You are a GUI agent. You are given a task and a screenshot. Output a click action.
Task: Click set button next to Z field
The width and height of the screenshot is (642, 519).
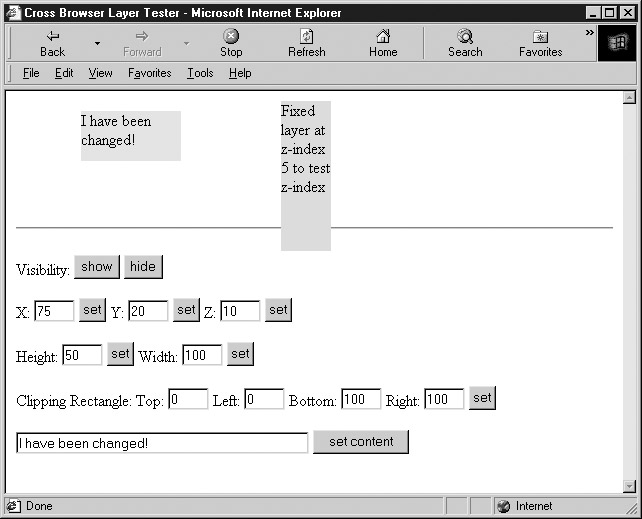(x=278, y=310)
